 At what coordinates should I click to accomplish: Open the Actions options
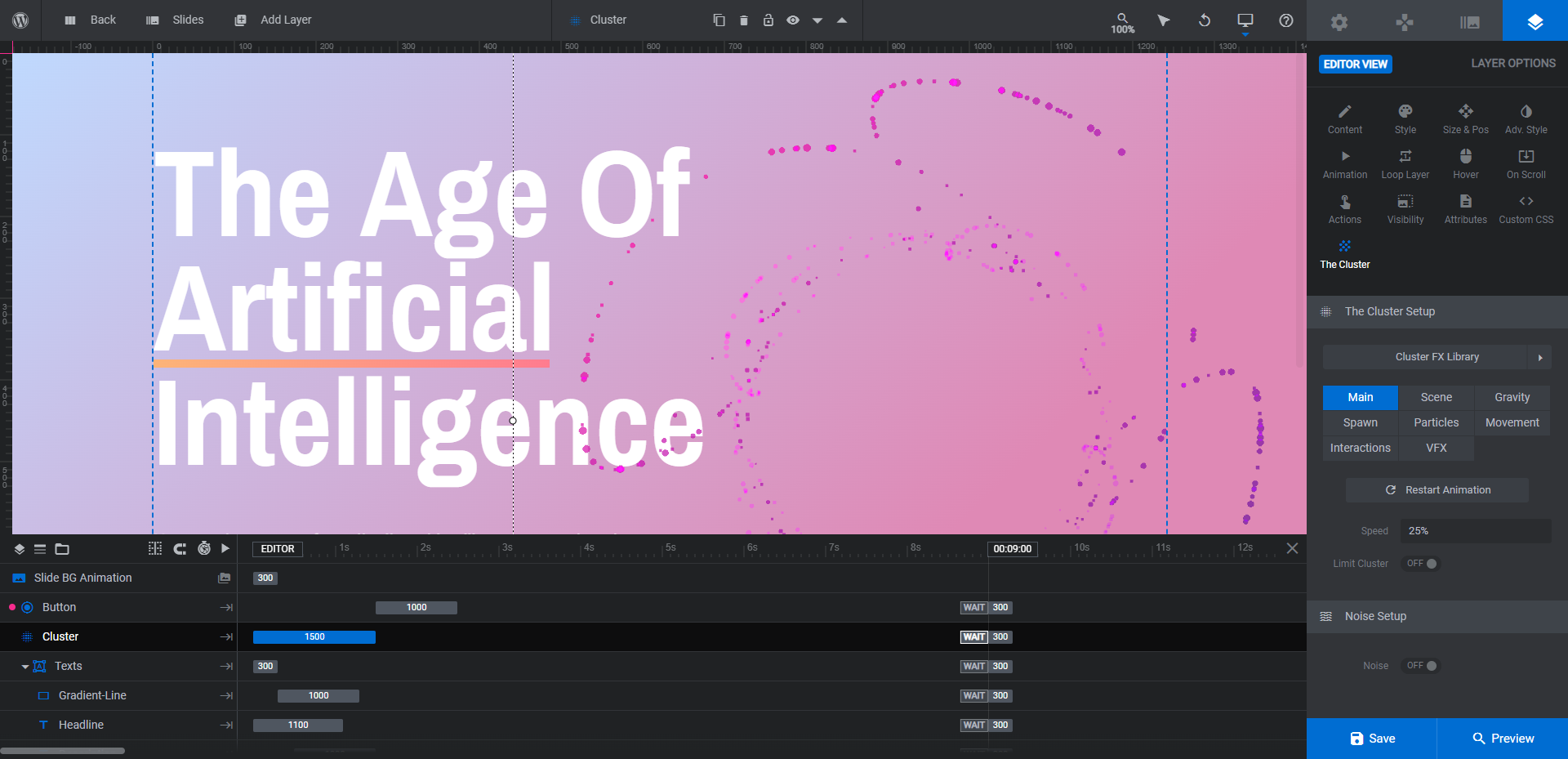(1345, 209)
